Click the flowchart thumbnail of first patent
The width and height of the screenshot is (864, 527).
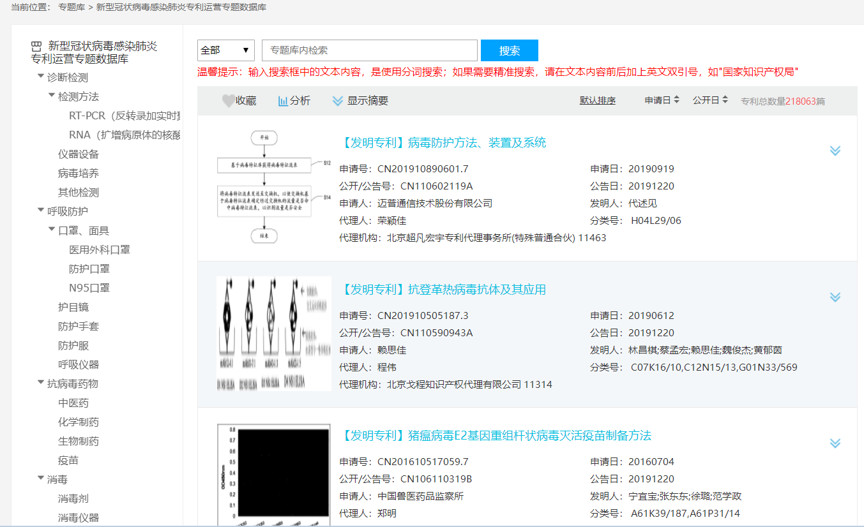pyautogui.click(x=274, y=187)
